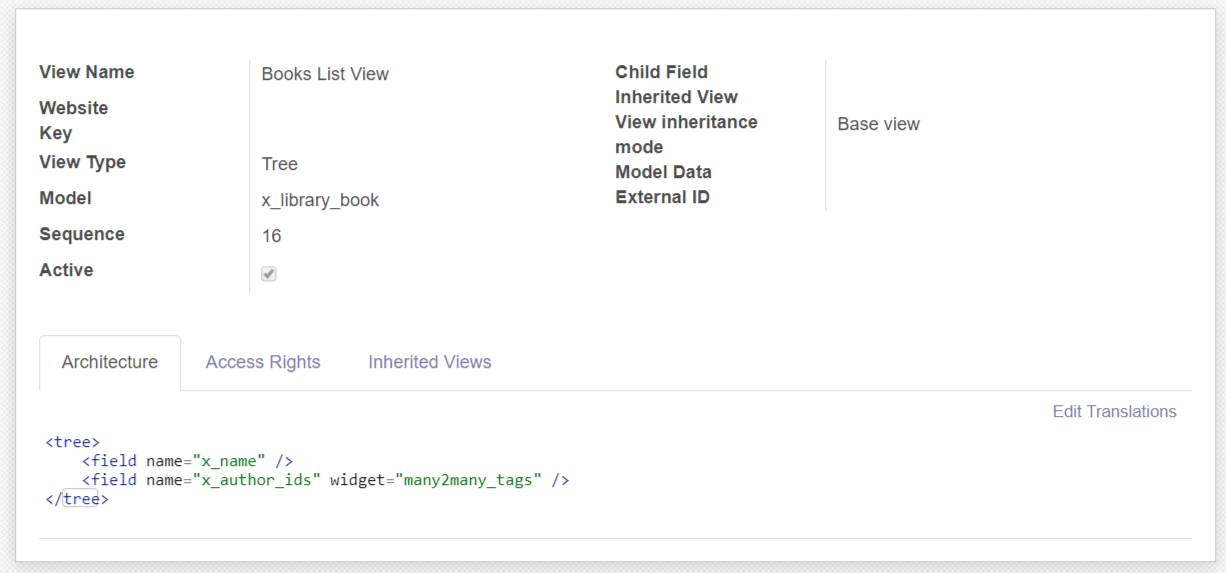Image resolution: width=1226 pixels, height=573 pixels.
Task: Click the Inherited View label
Action: point(676,97)
